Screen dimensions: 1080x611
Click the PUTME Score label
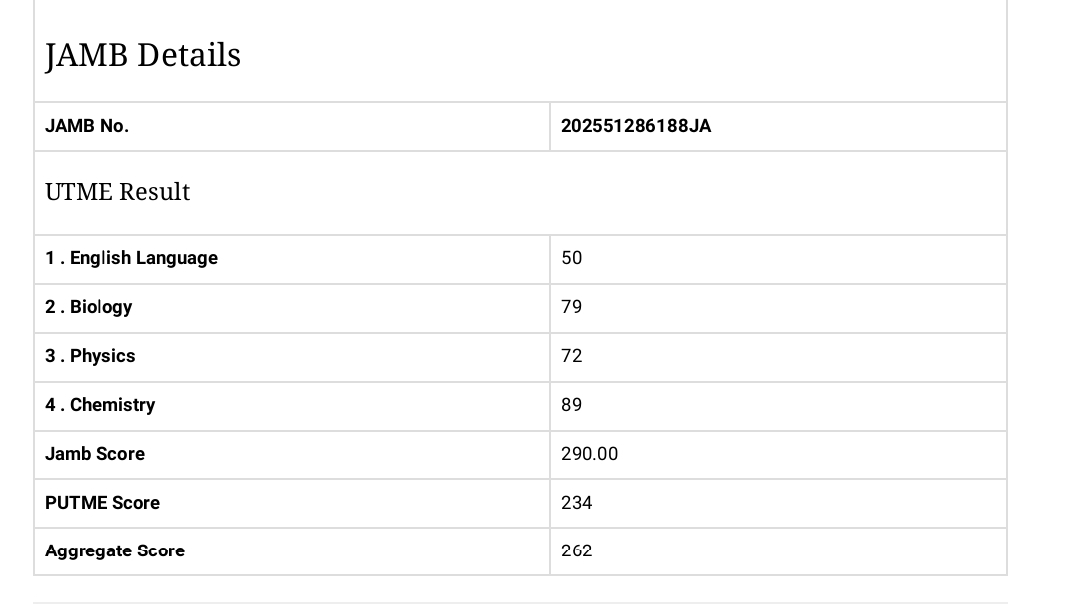pos(102,503)
